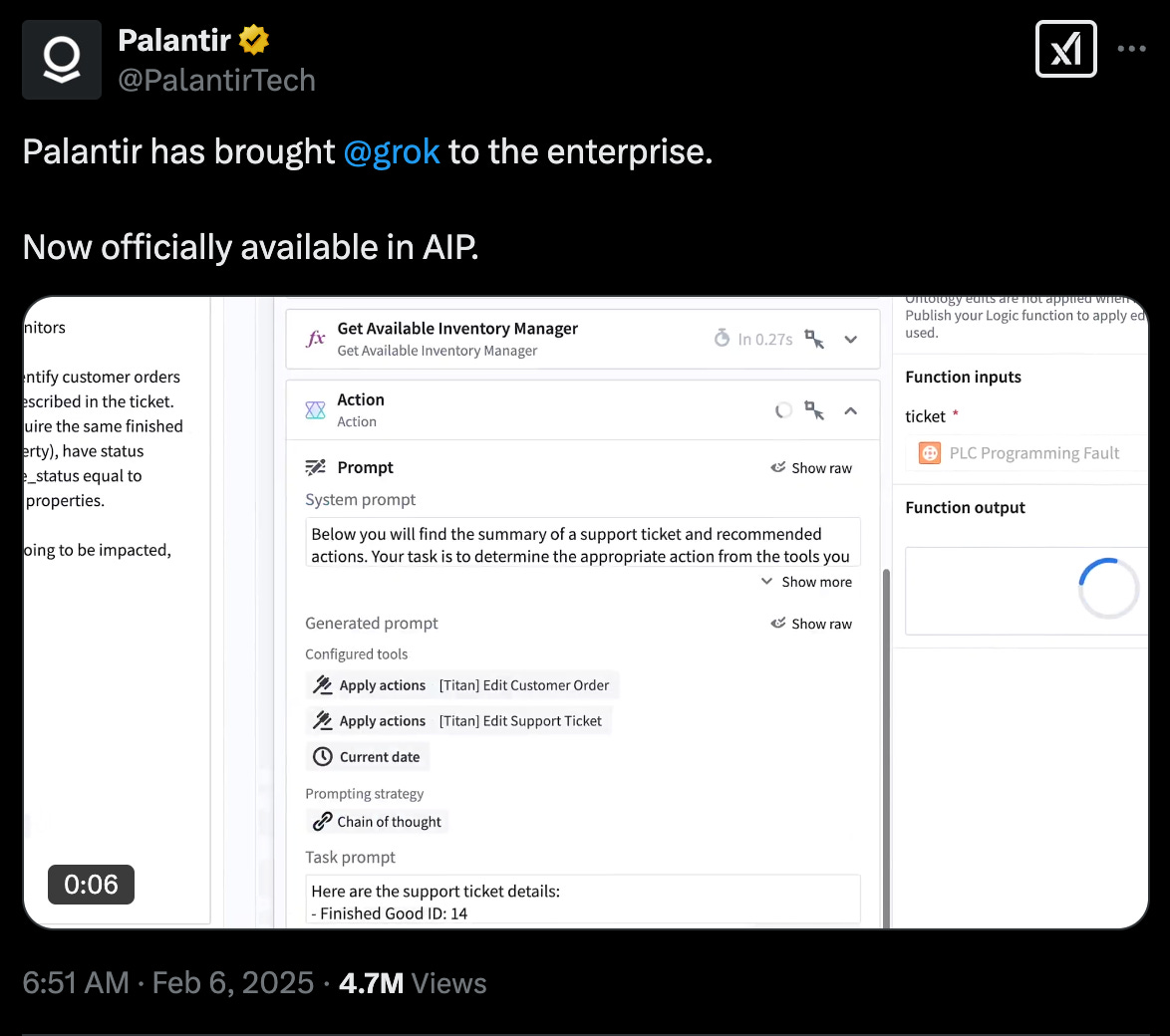Click the Task prompt text box
1170x1036 pixels.
pyautogui.click(x=583, y=901)
